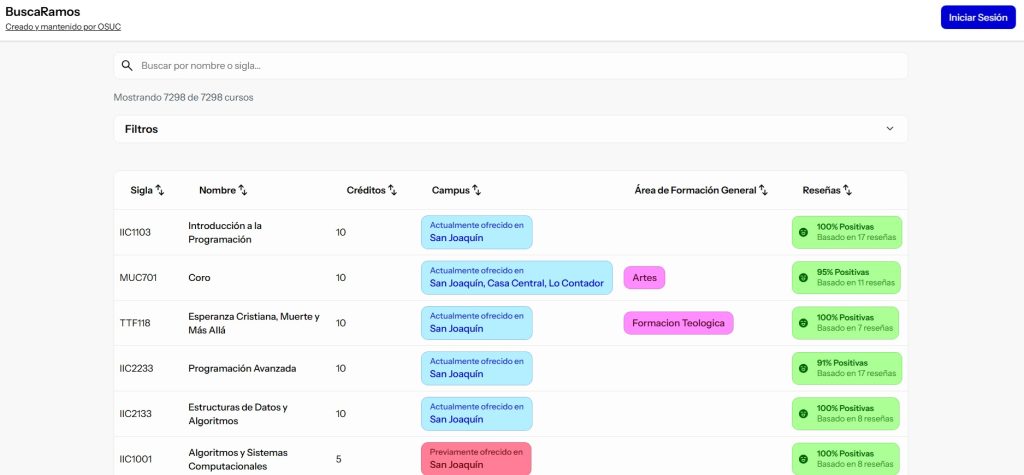
Task: Focus the course search input field
Action: pyautogui.click(x=520, y=66)
